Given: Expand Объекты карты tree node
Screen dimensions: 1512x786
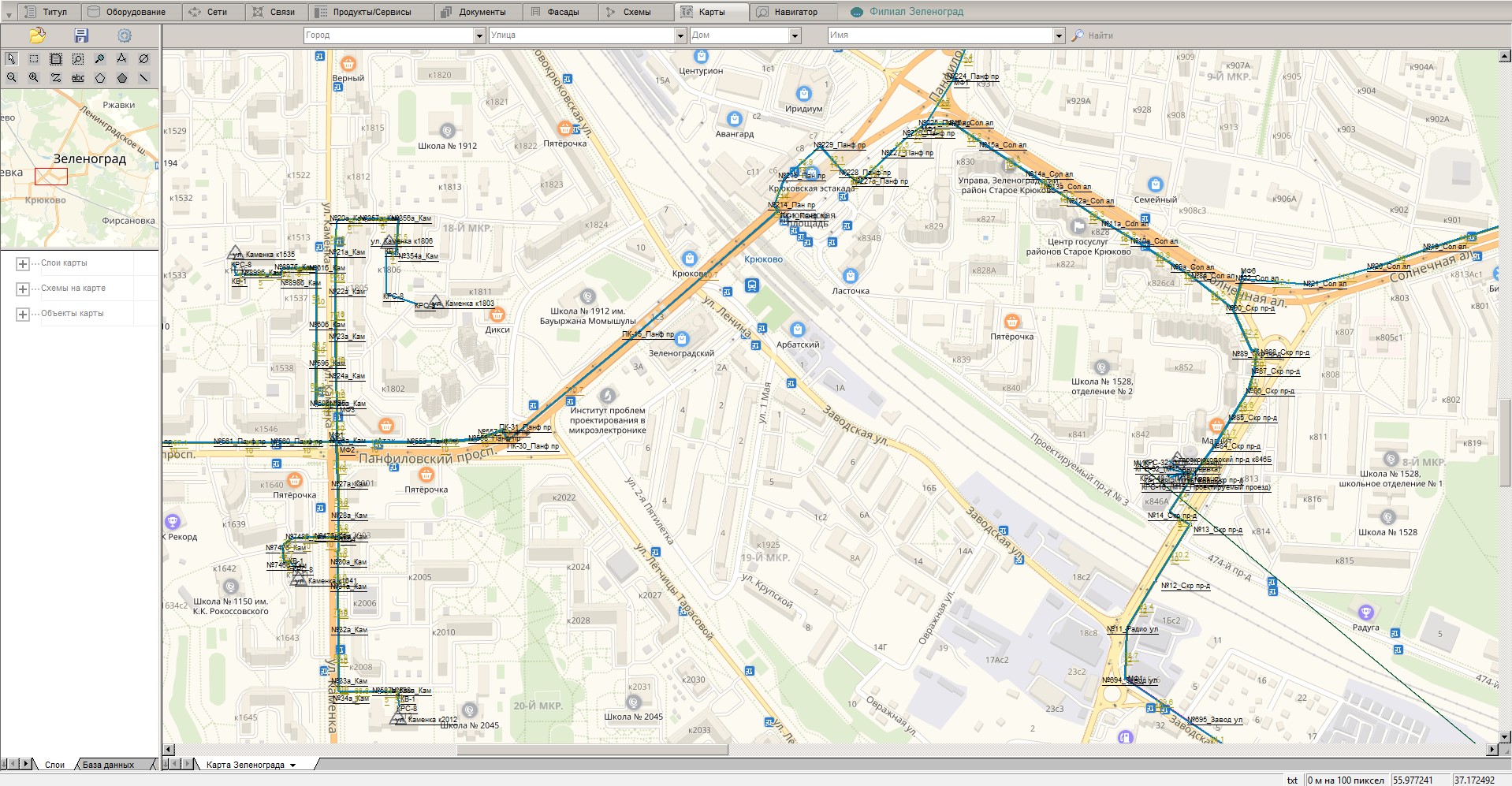Looking at the screenshot, I should (x=23, y=315).
